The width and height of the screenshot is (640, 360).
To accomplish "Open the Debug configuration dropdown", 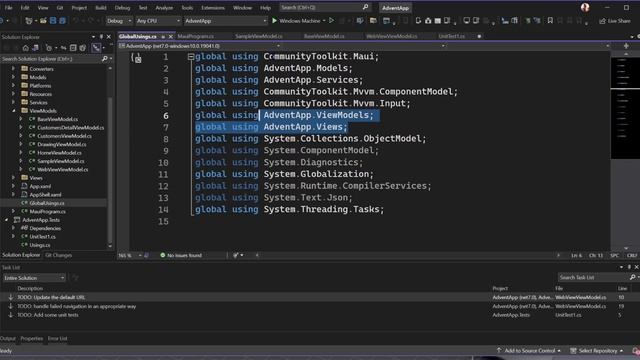I will (119, 21).
